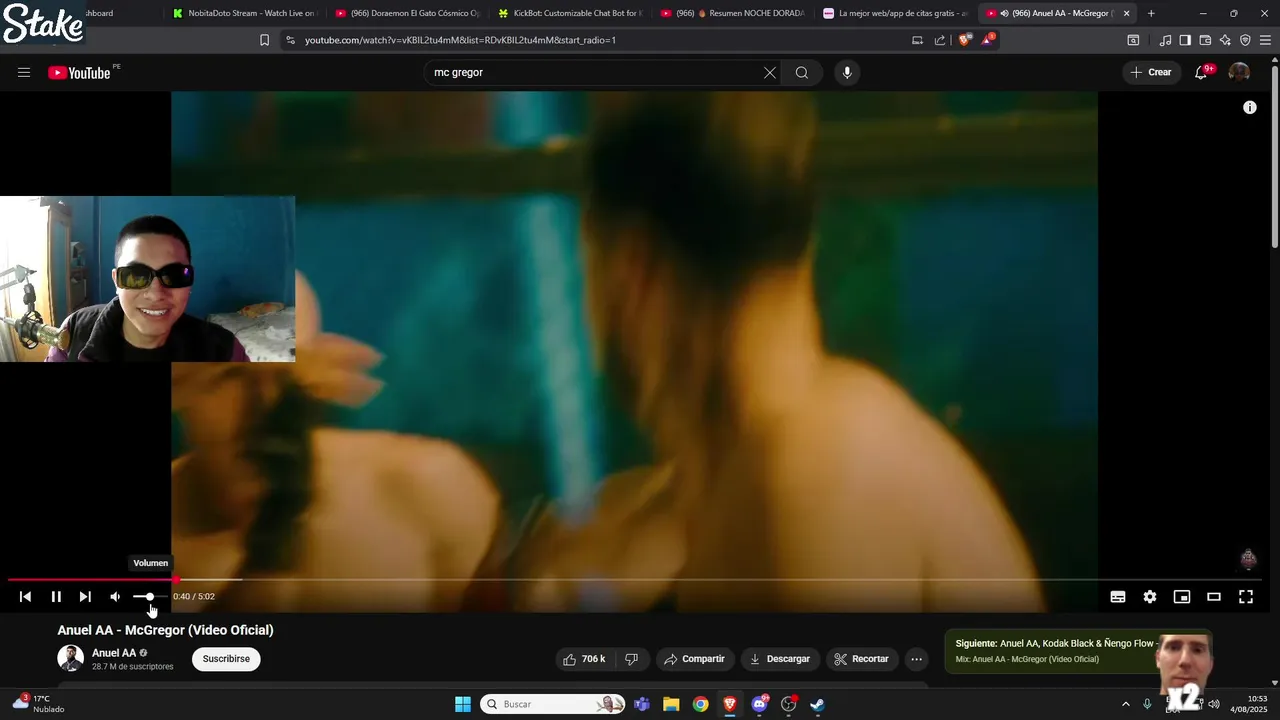Viewport: 1280px width, 720px height.
Task: Open File Explorer from taskbar
Action: (671, 704)
